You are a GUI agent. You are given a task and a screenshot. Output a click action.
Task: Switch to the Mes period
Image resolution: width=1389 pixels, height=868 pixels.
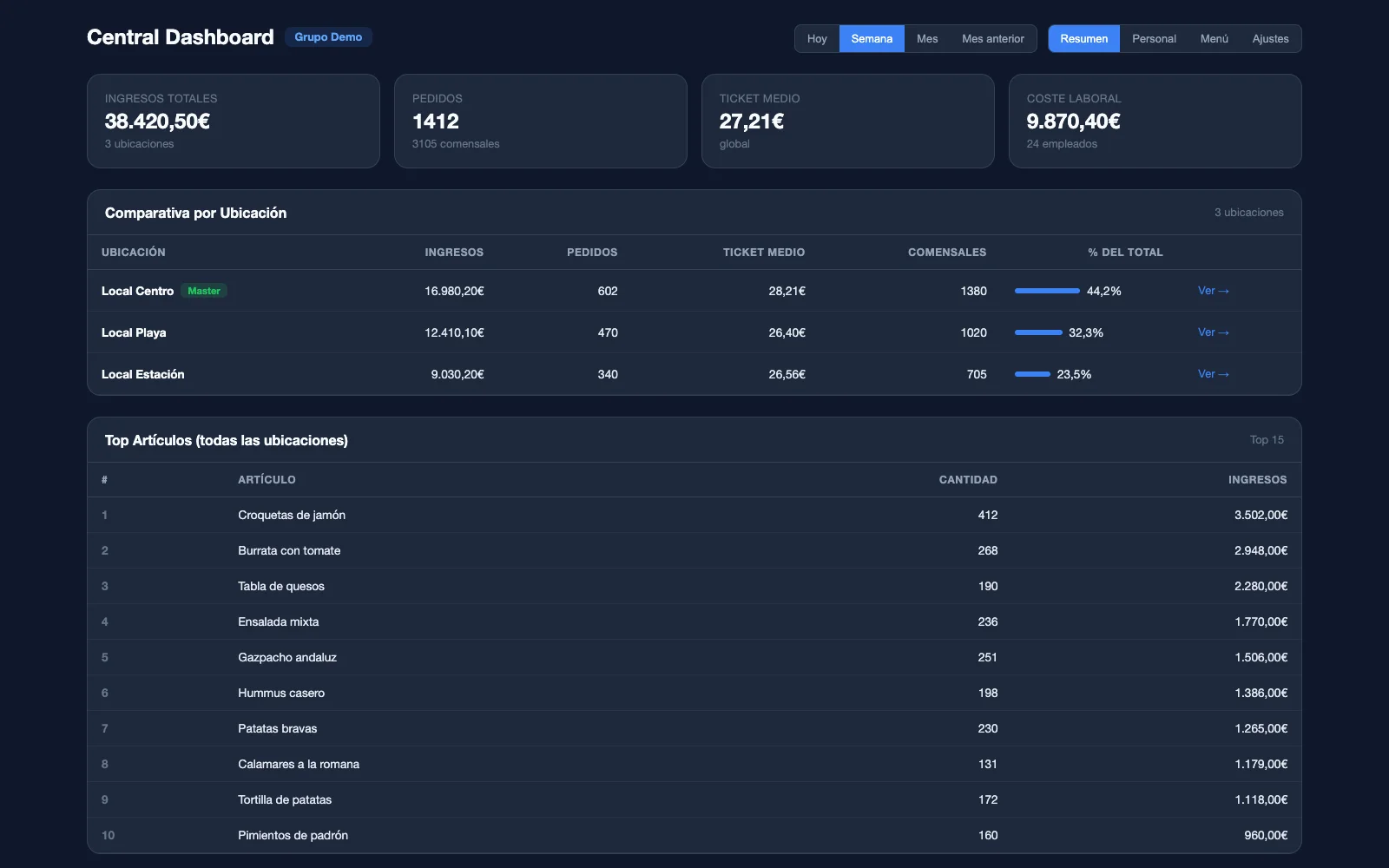click(927, 39)
